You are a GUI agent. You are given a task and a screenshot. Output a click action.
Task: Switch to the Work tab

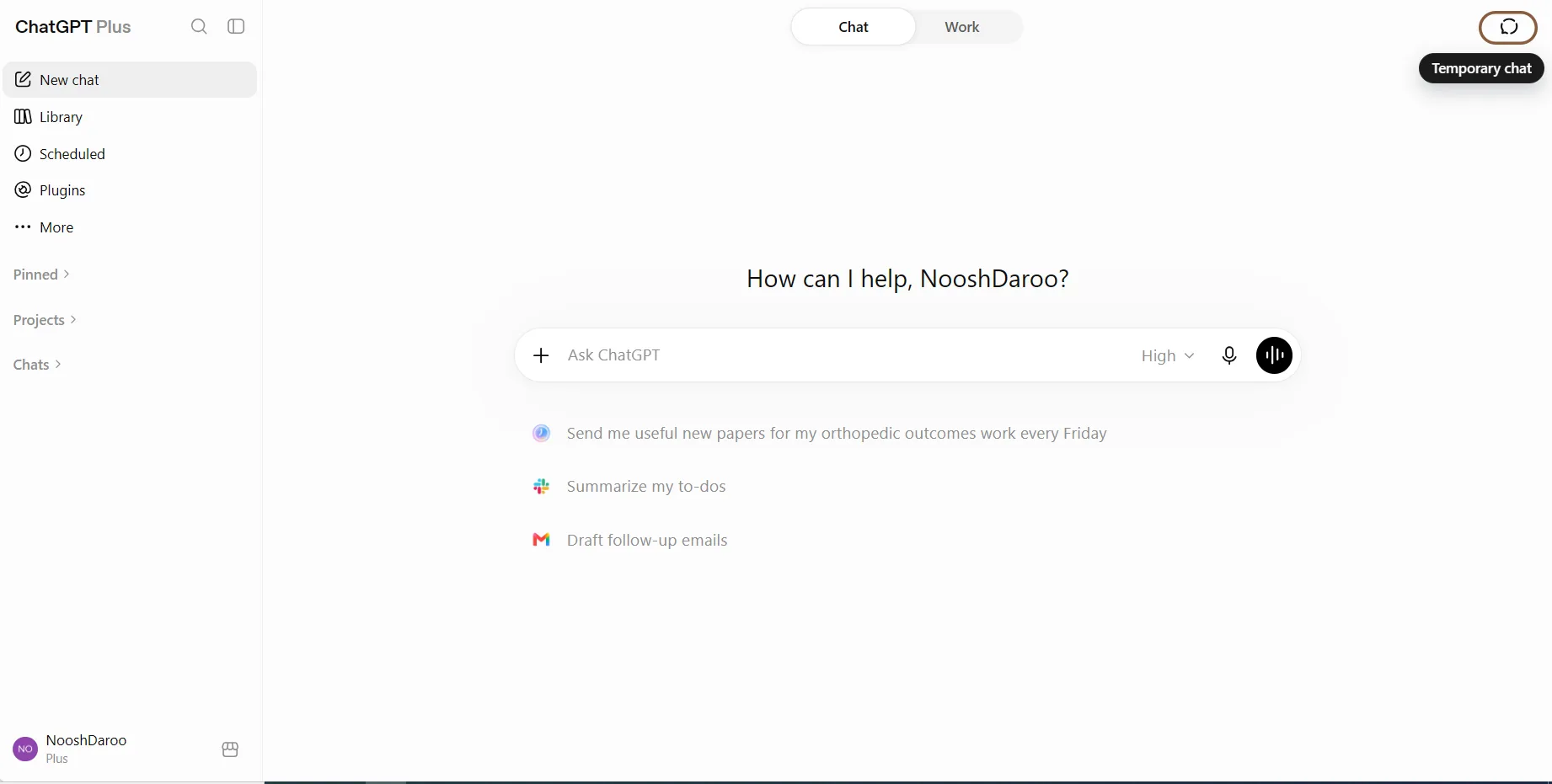[962, 27]
